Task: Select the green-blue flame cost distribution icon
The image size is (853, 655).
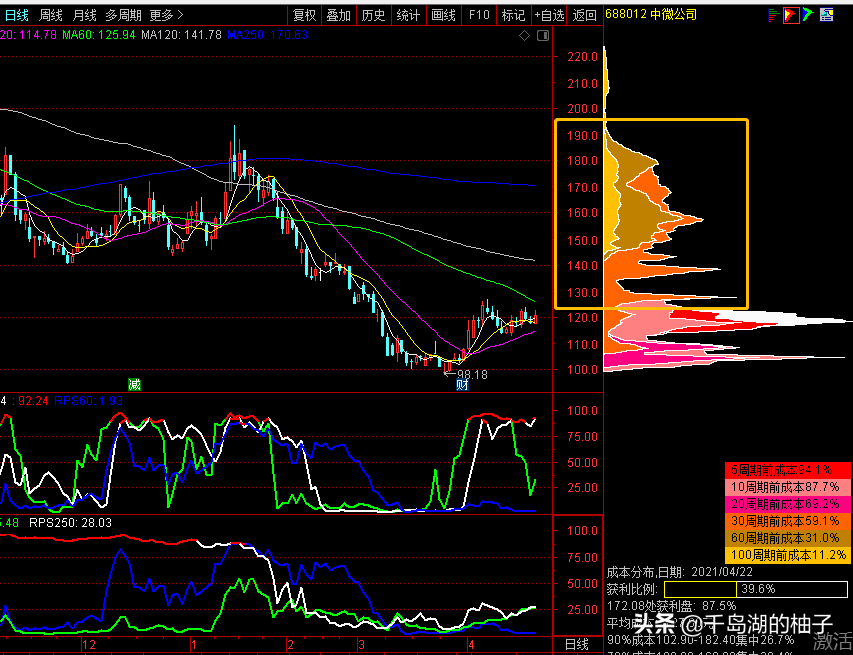Action: click(808, 15)
